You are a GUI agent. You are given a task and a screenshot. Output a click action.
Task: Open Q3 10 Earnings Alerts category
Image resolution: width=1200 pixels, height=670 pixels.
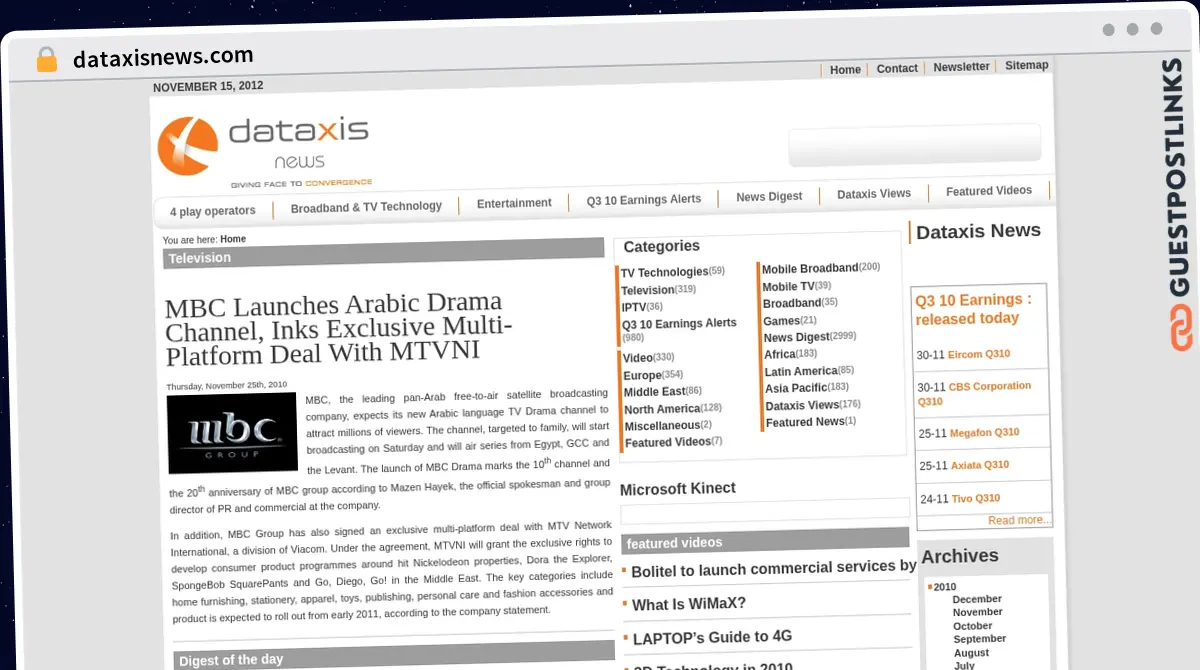click(679, 323)
